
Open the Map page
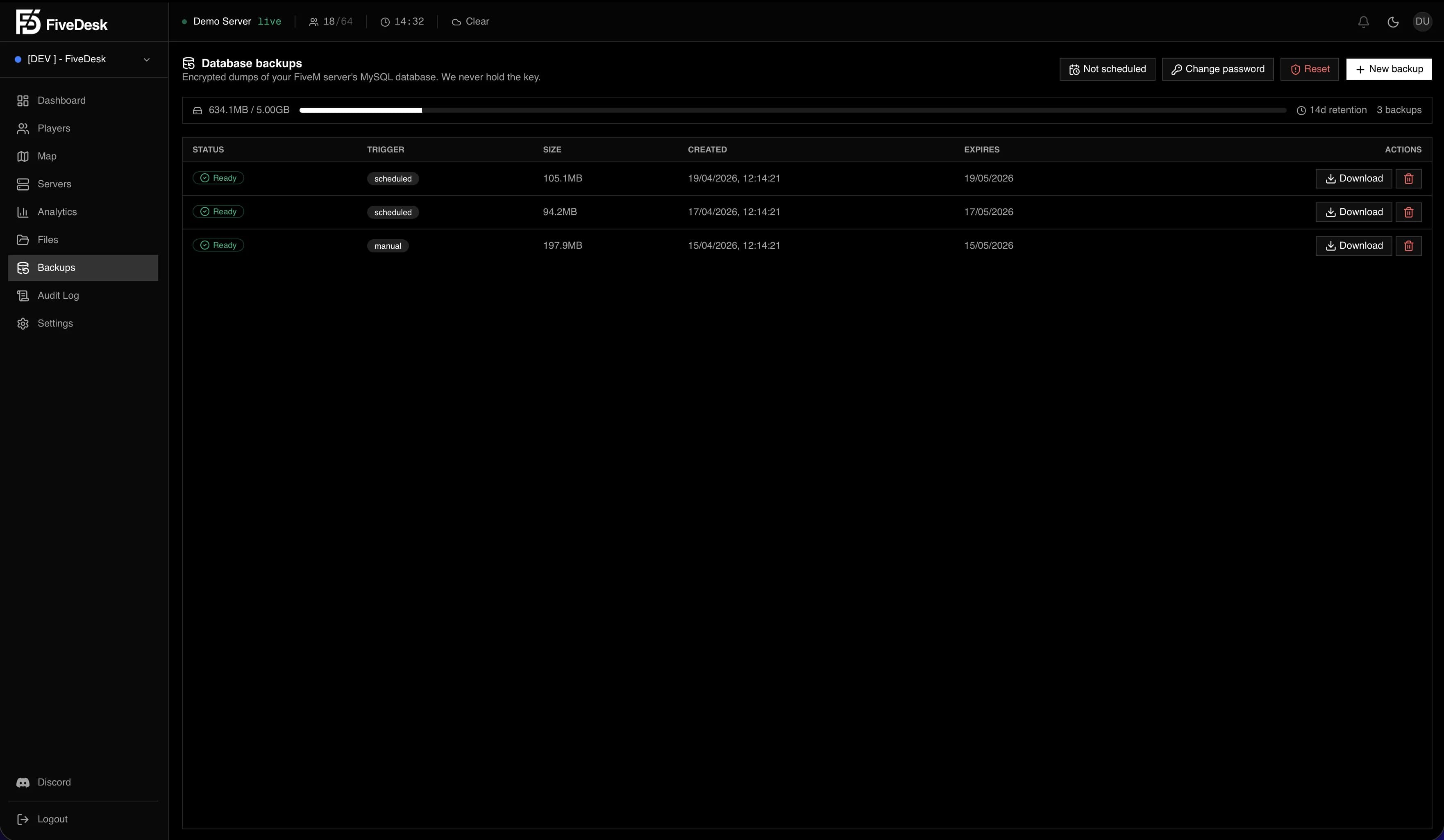83,157
